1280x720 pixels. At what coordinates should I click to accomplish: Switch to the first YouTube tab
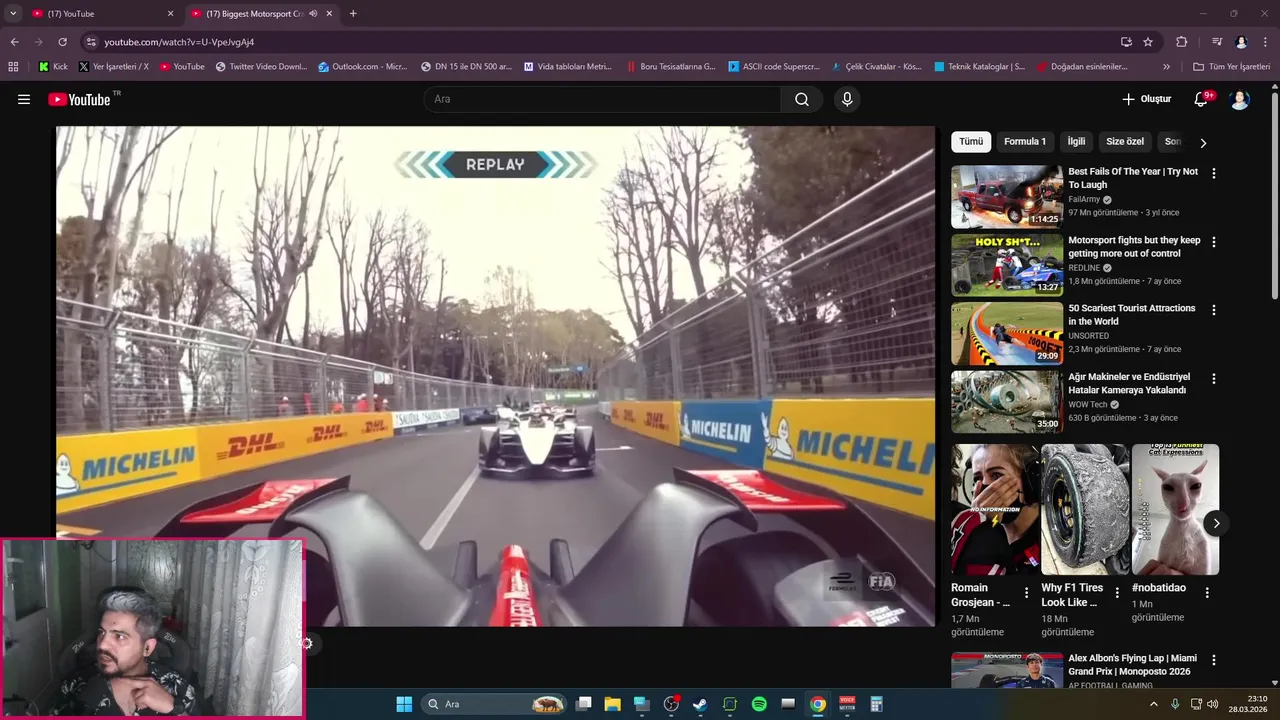coord(100,14)
